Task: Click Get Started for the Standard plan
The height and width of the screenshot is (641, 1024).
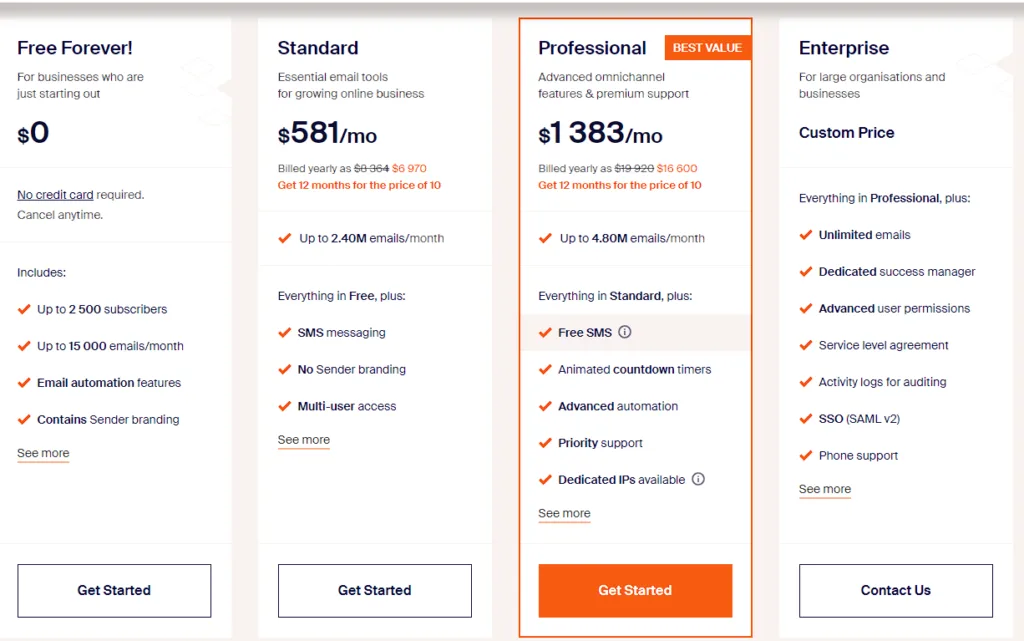Action: click(375, 591)
